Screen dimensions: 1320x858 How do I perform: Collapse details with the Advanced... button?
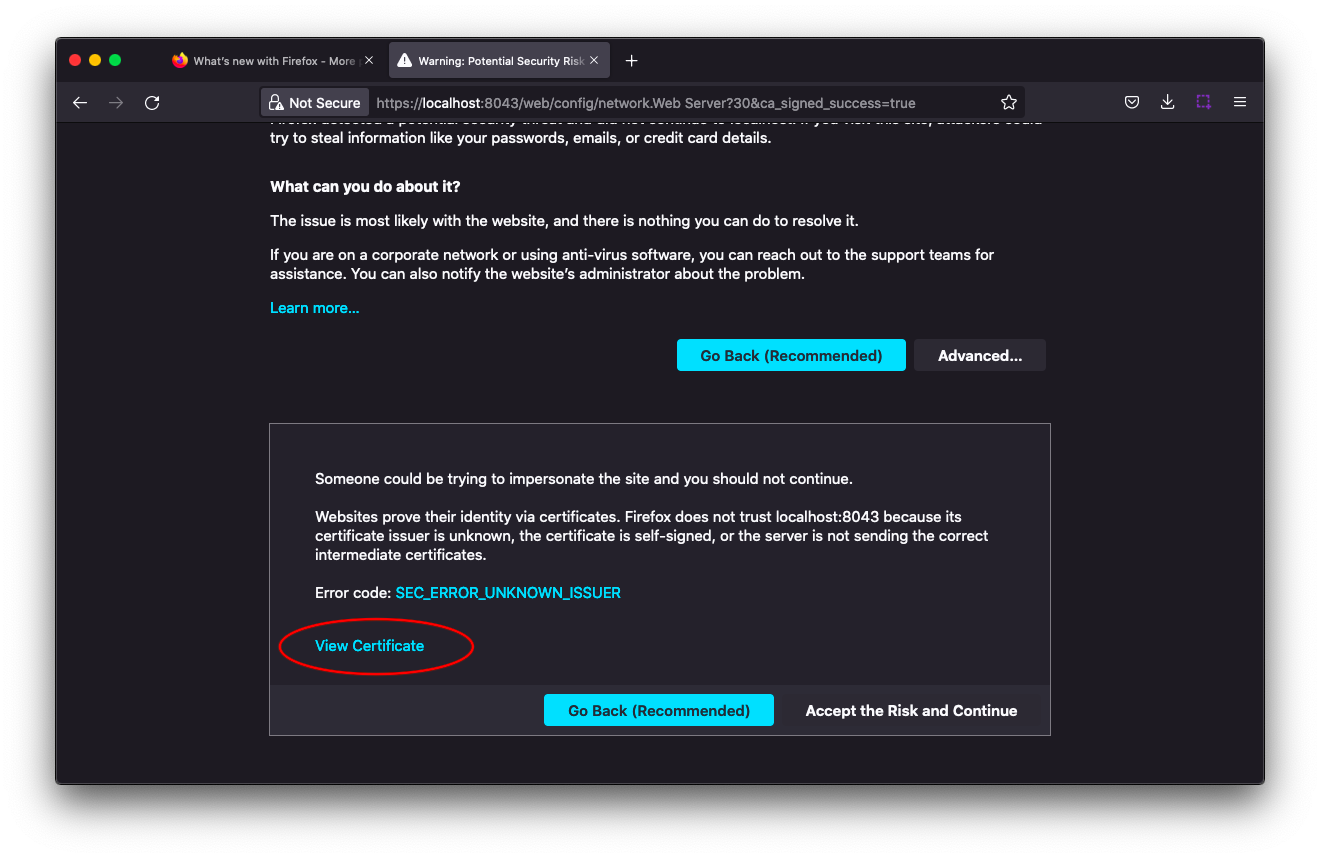[x=980, y=355]
